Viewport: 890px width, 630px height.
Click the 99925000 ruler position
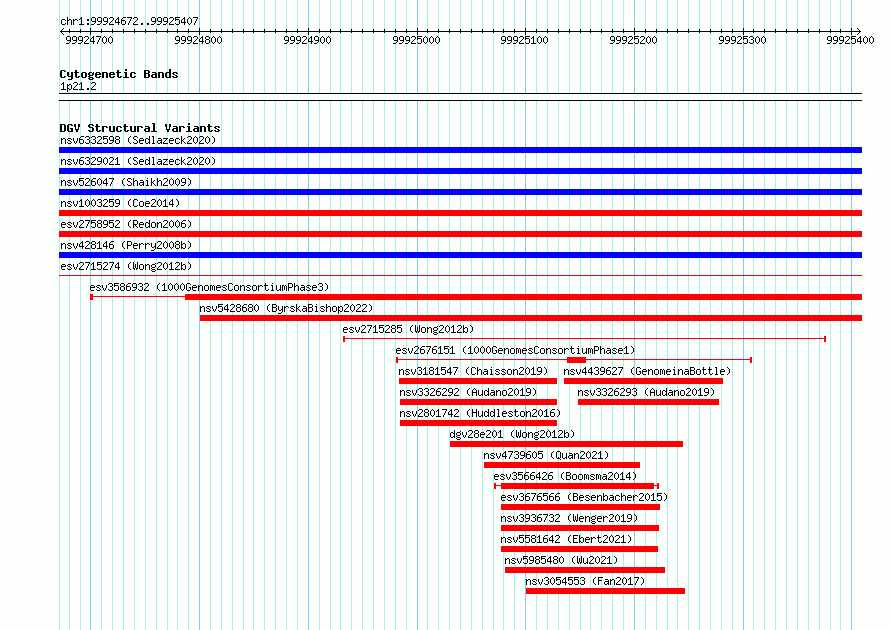416,40
